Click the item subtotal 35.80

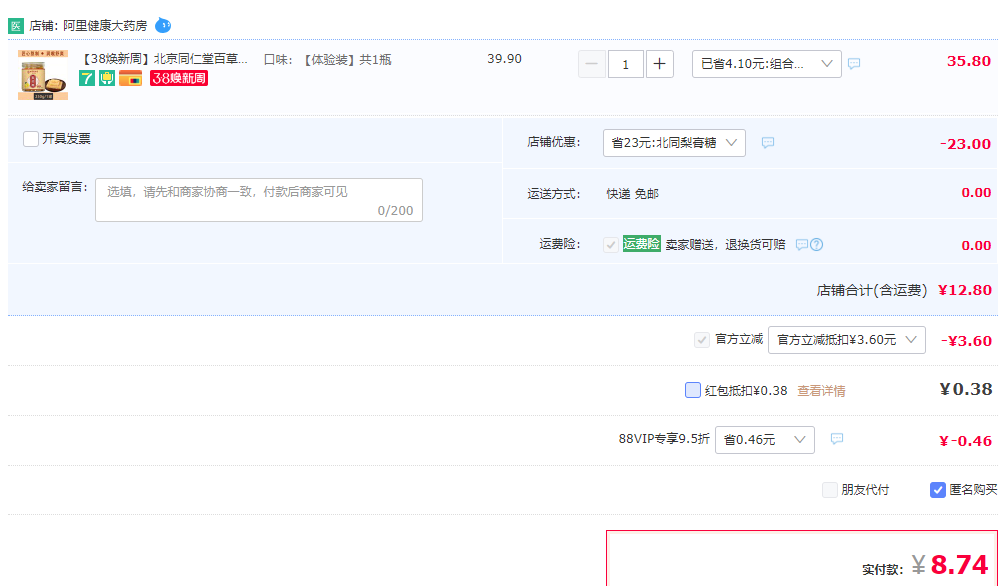969,61
